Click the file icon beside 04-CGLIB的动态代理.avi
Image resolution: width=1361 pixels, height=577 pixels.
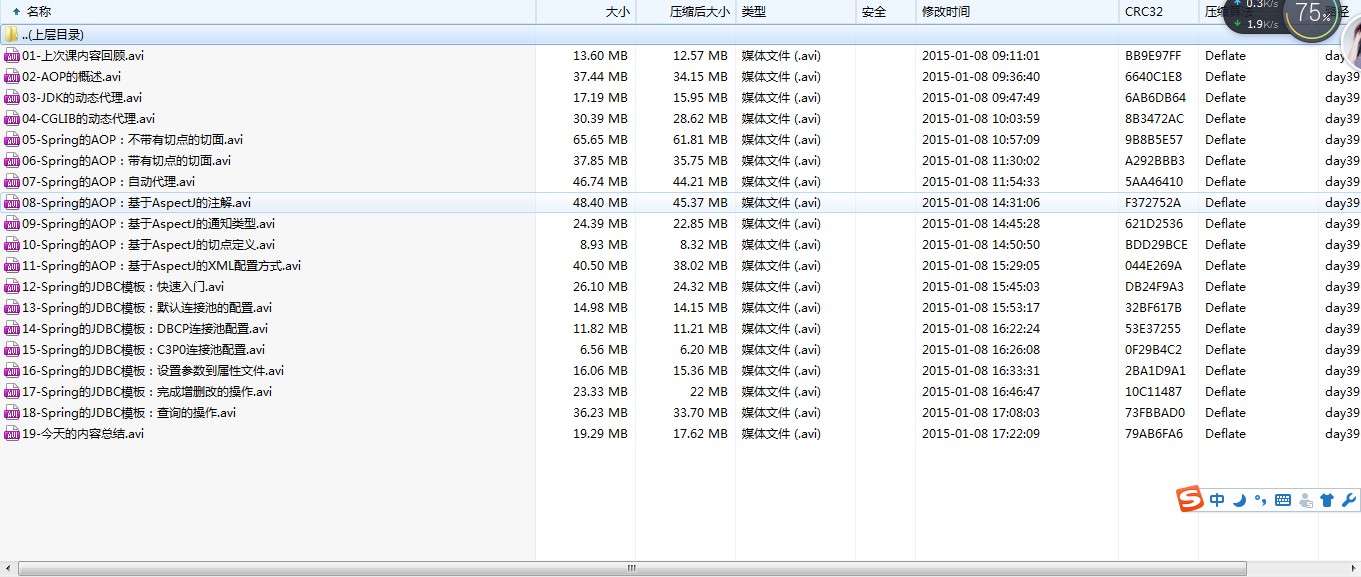(12, 119)
